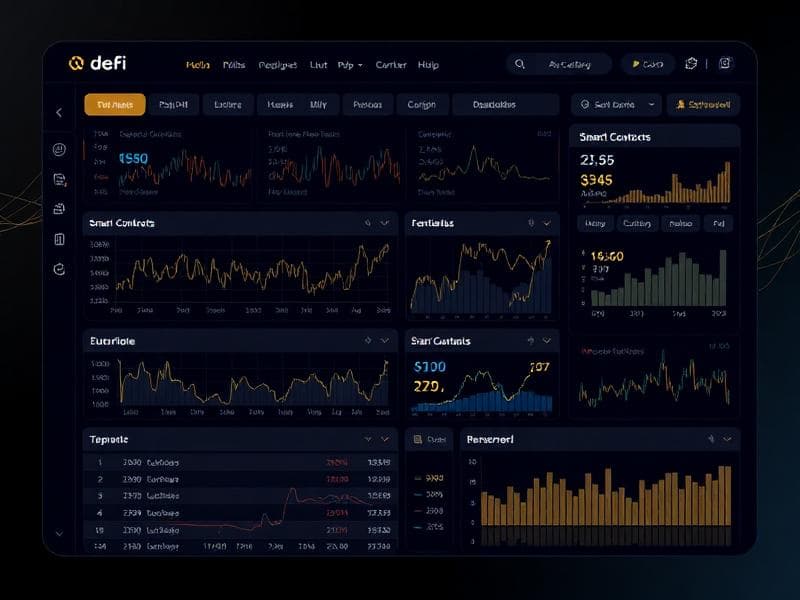Open the search magnifier icon in top bar
The height and width of the screenshot is (600, 800).
pos(521,63)
